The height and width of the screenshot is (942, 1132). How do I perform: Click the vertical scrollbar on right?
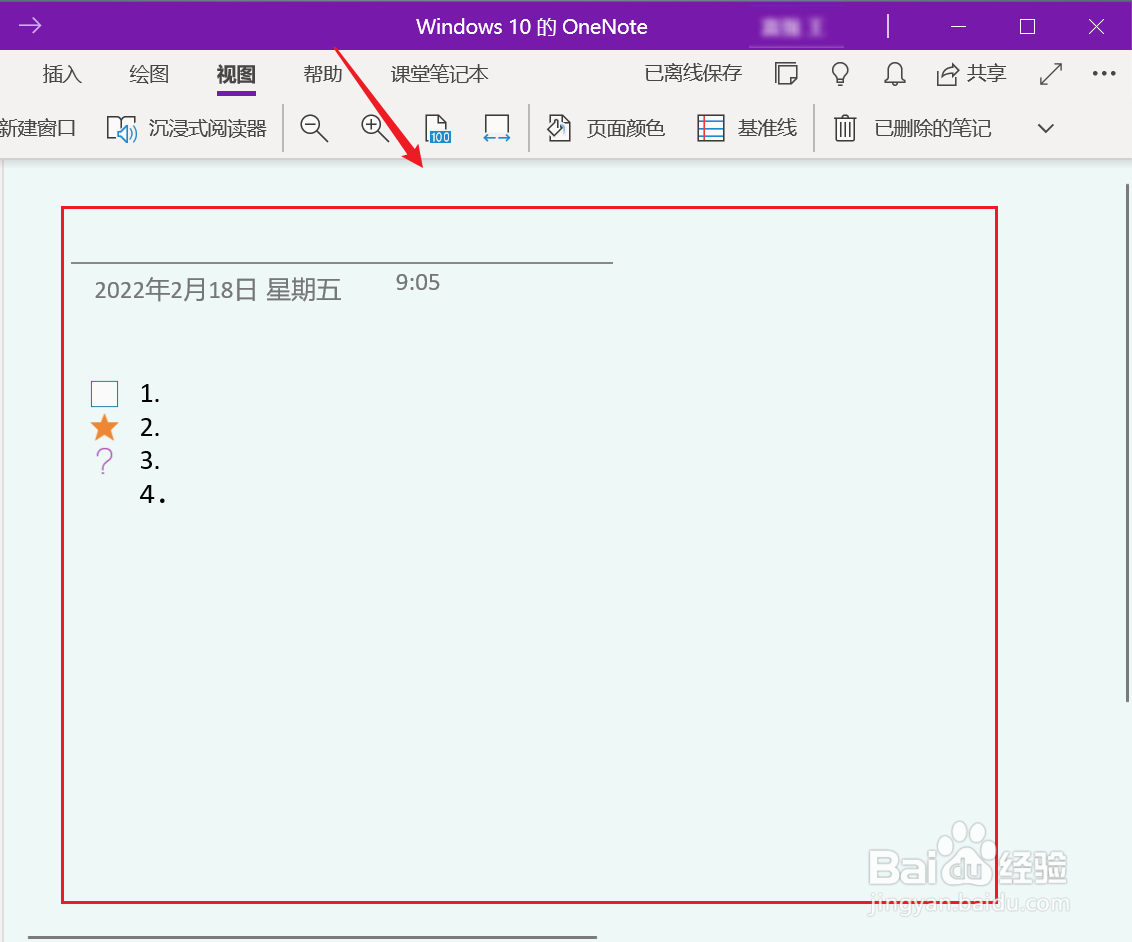click(1127, 442)
